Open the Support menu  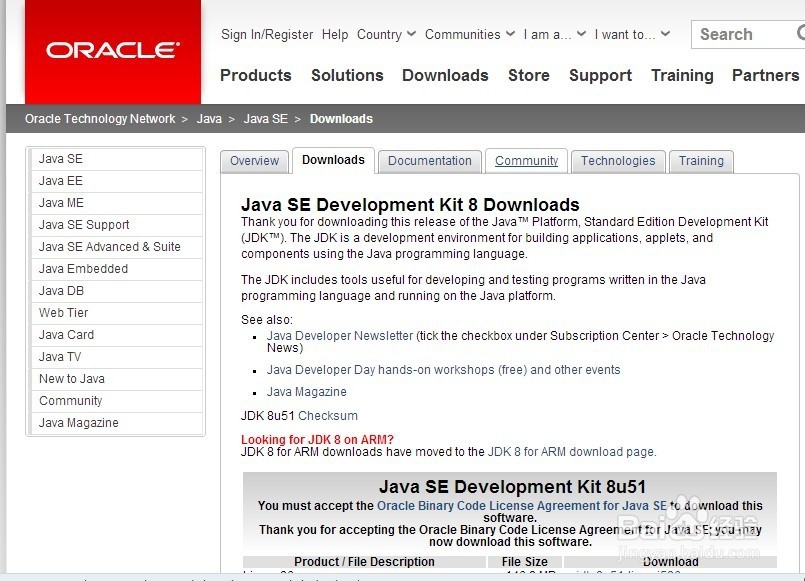600,75
